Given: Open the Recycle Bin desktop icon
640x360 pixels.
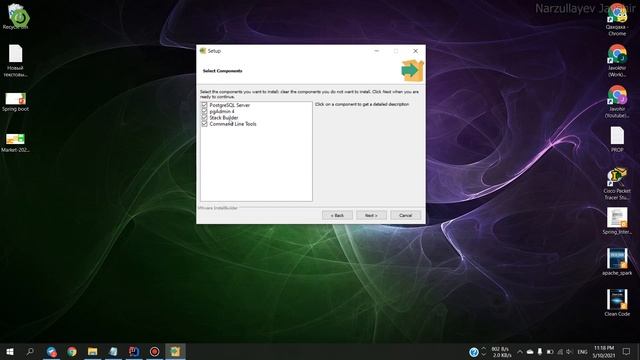Looking at the screenshot, I should 16,17.
